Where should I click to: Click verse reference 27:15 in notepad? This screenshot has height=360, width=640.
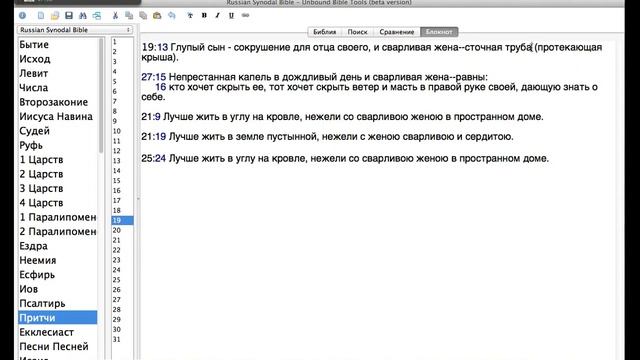[154, 77]
